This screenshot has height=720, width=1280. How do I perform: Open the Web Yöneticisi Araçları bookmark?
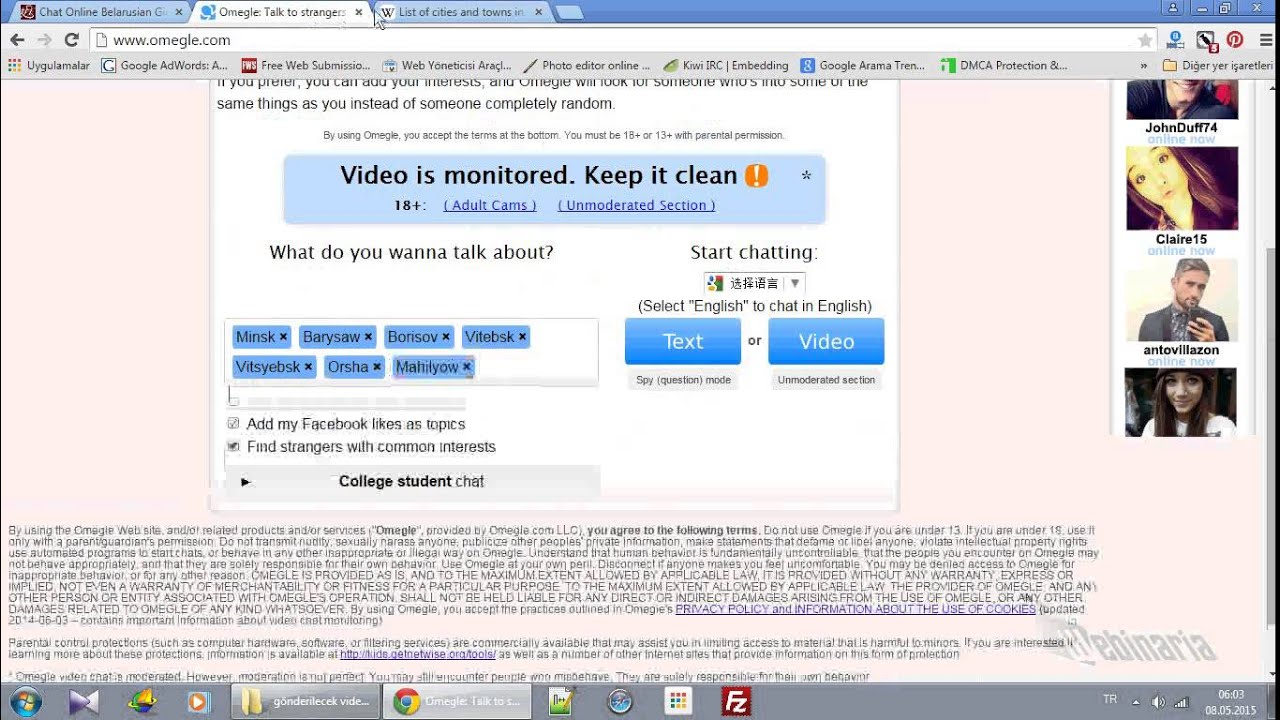point(447,66)
